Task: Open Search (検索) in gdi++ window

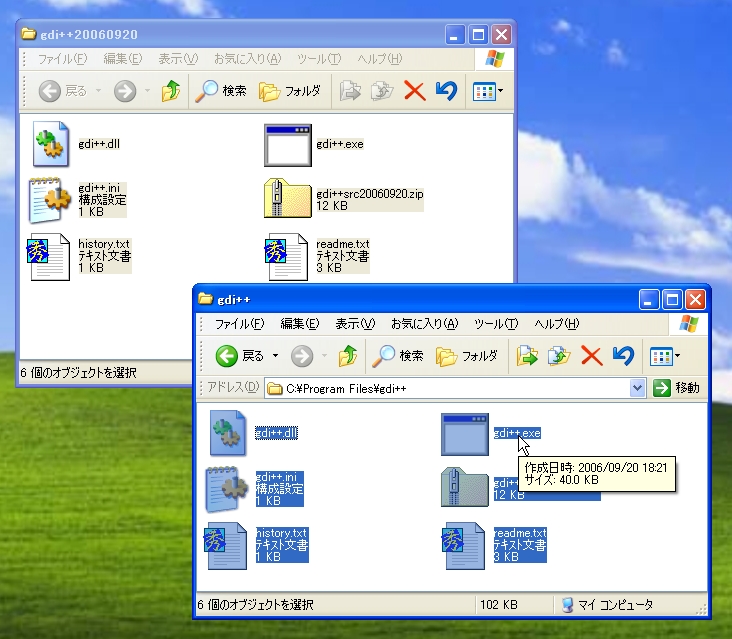Action: click(x=398, y=356)
